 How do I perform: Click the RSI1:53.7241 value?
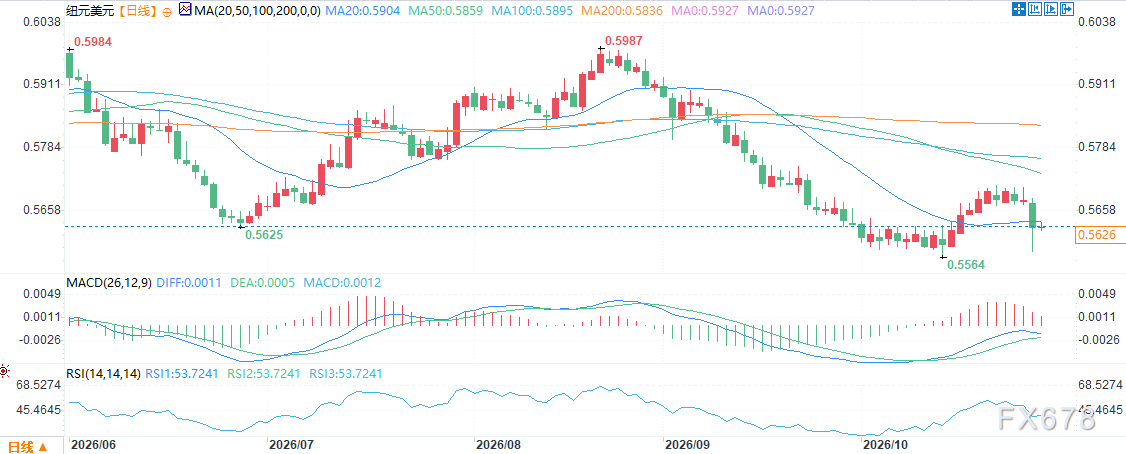pos(182,374)
